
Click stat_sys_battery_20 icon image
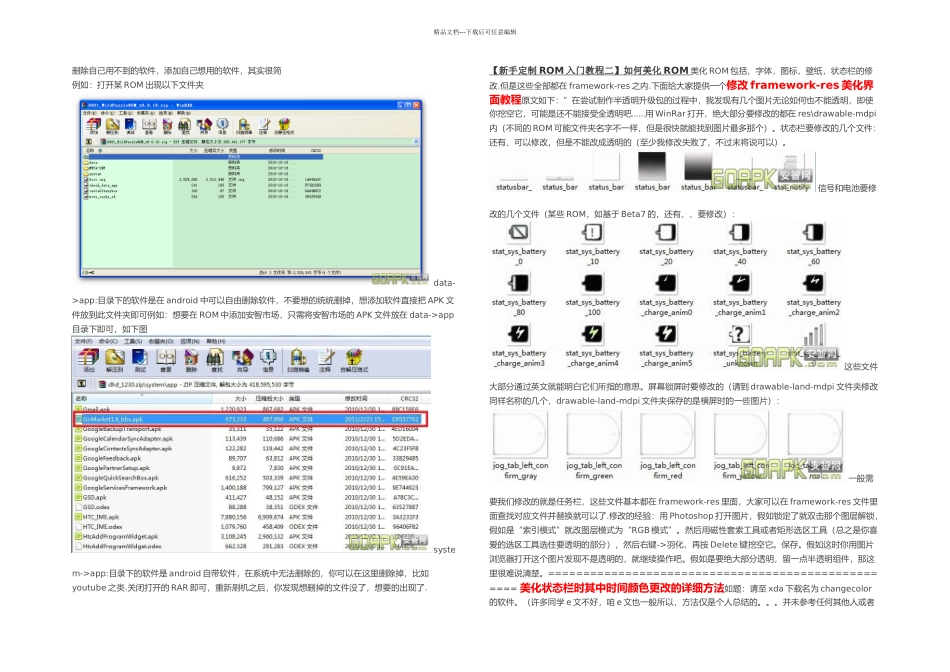[x=666, y=232]
